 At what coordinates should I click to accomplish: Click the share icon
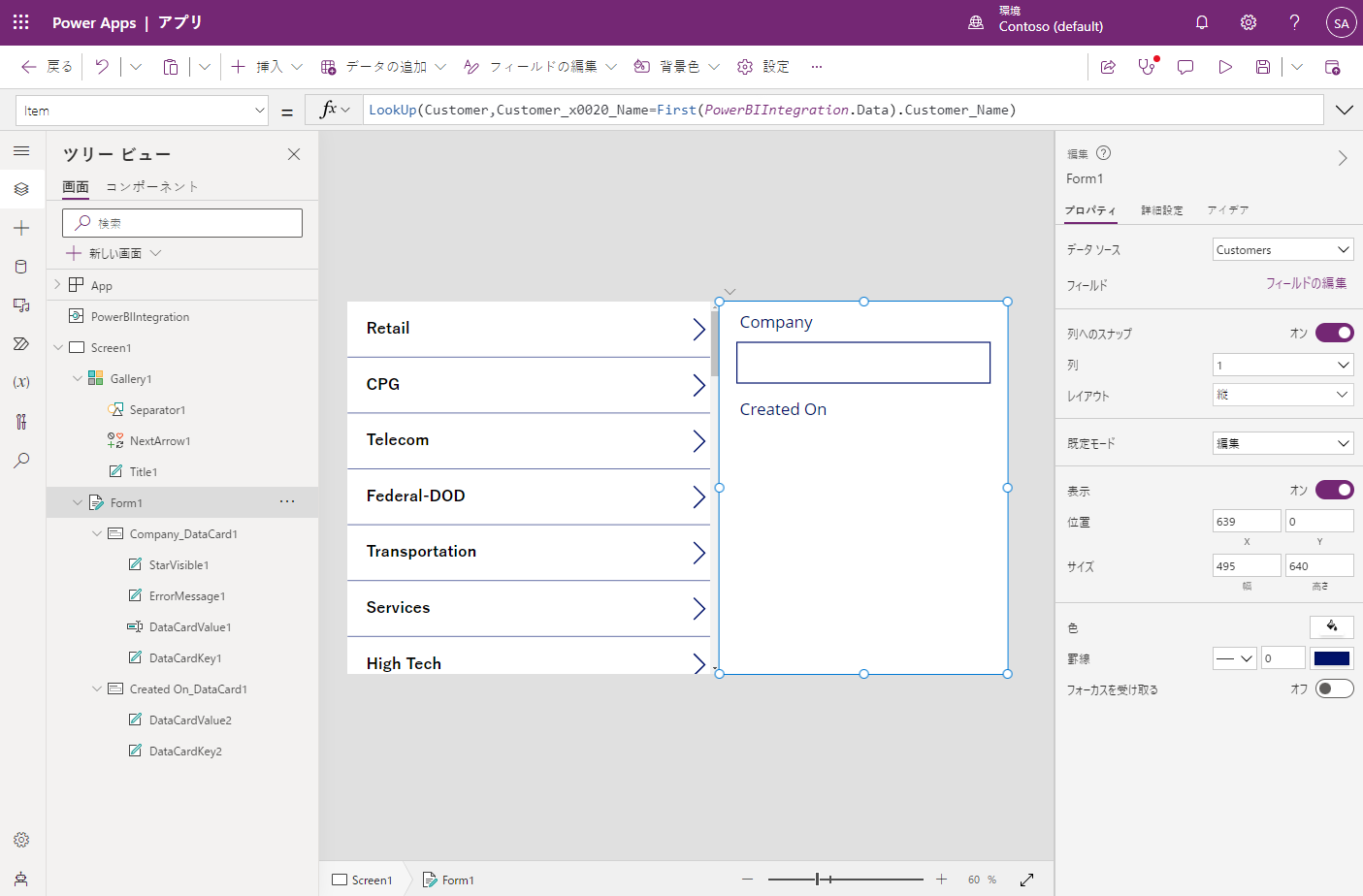point(1108,67)
